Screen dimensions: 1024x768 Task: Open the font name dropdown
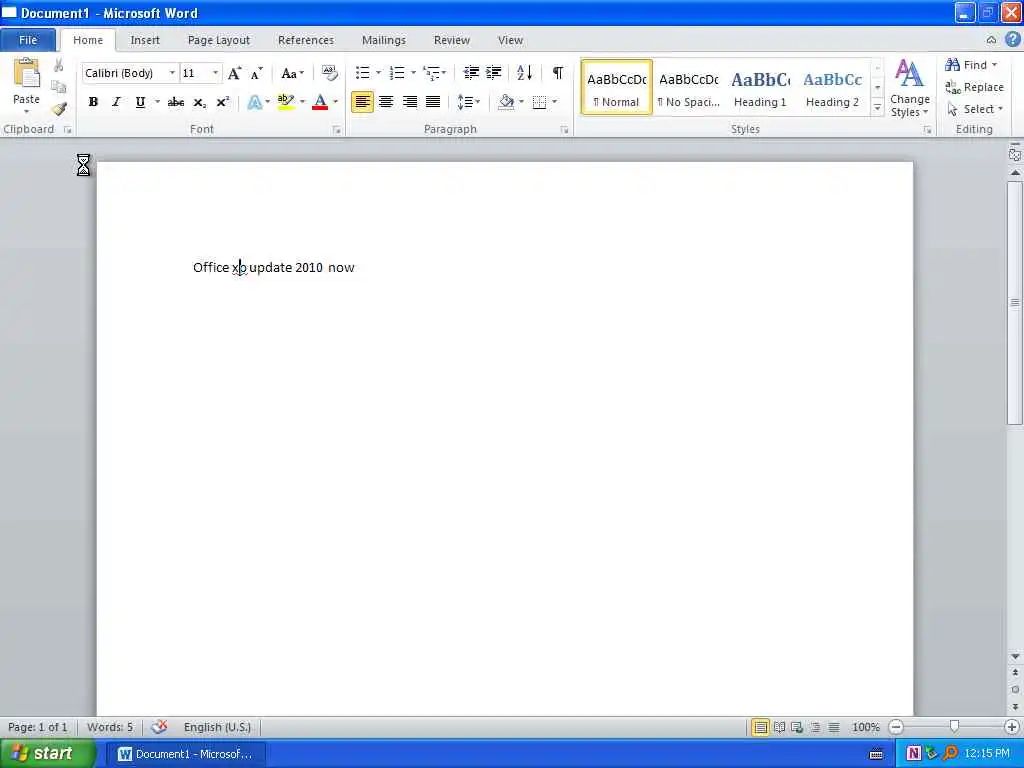point(172,73)
